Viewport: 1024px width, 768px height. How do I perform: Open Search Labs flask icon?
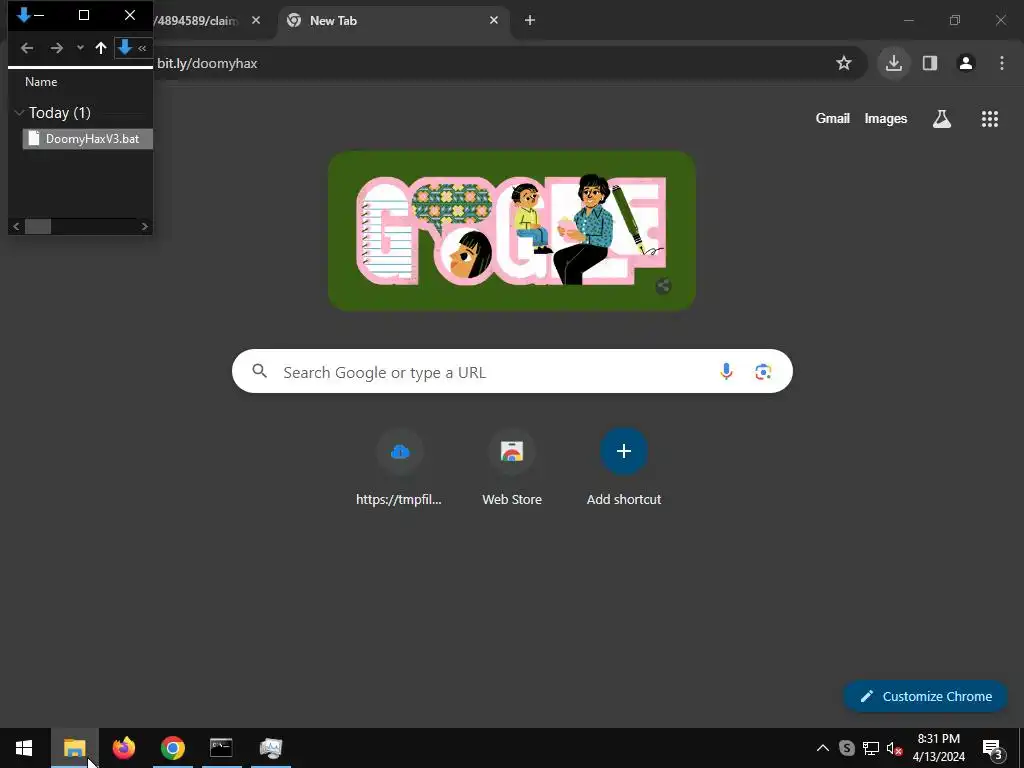pos(942,118)
